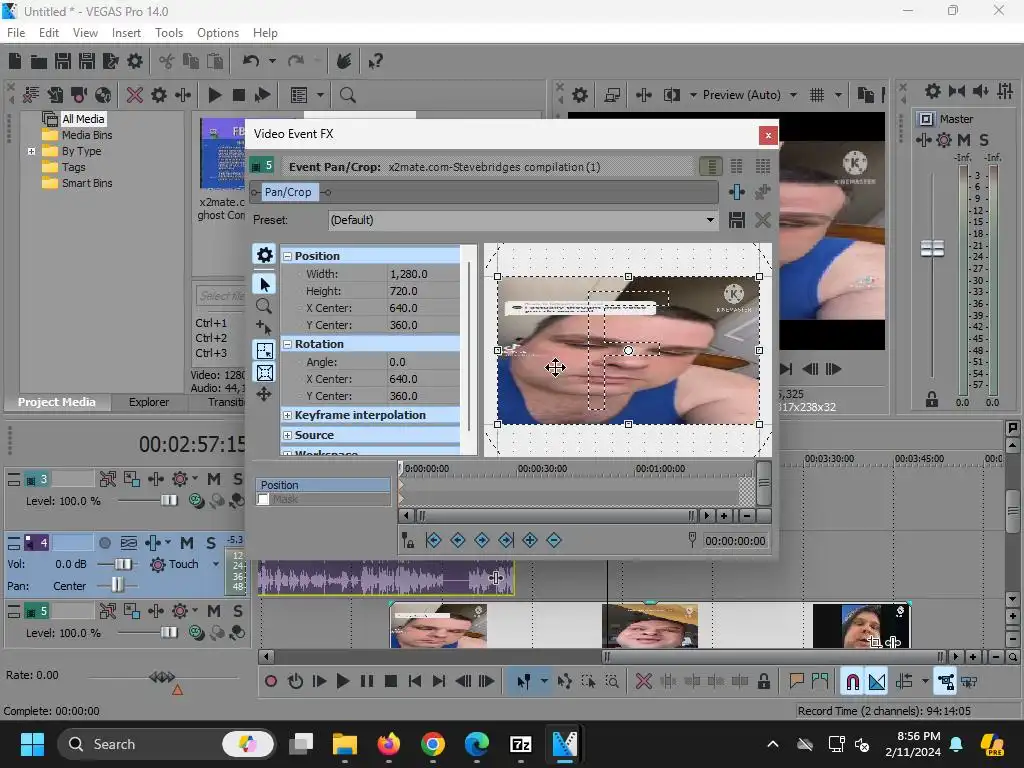Toggle Enable Snapping magnet icon
The height and width of the screenshot is (768, 1024).
click(x=852, y=682)
